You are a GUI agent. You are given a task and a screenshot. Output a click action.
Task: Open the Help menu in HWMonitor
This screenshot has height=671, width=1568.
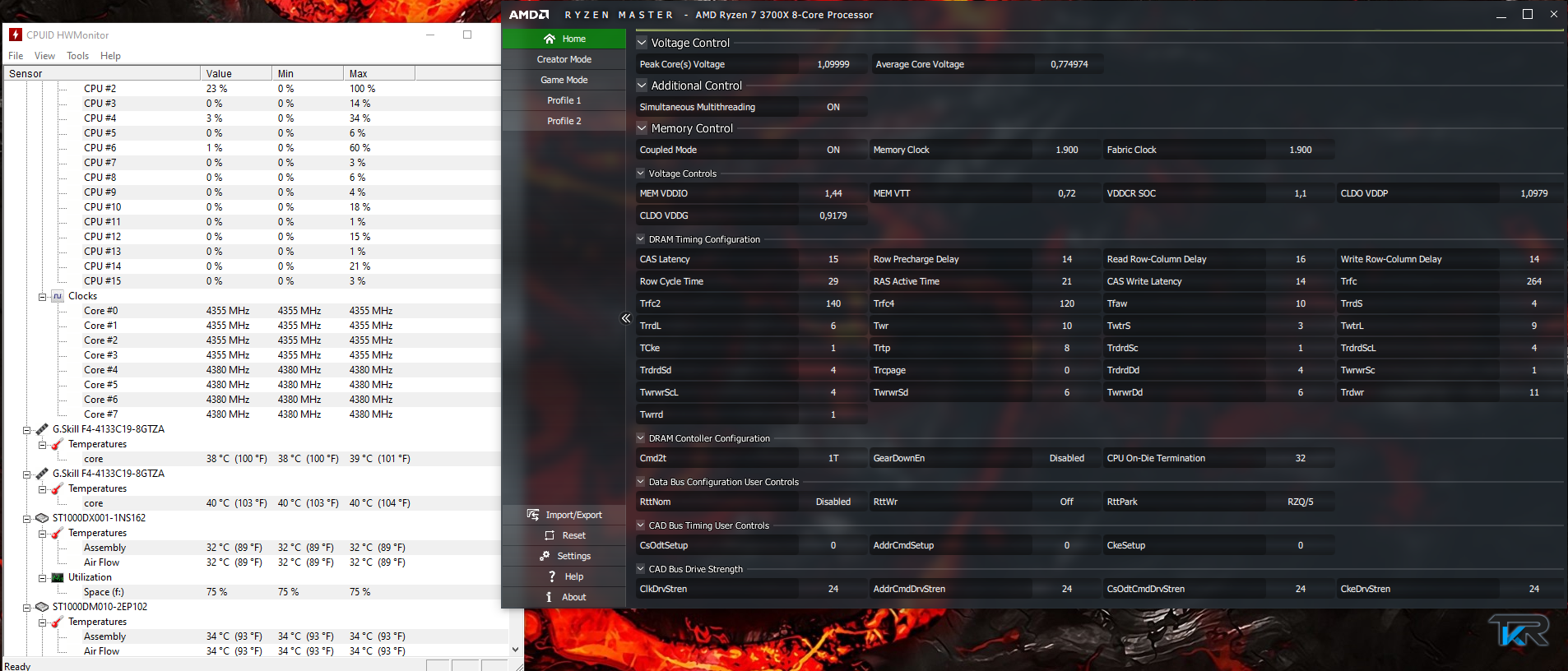(110, 56)
